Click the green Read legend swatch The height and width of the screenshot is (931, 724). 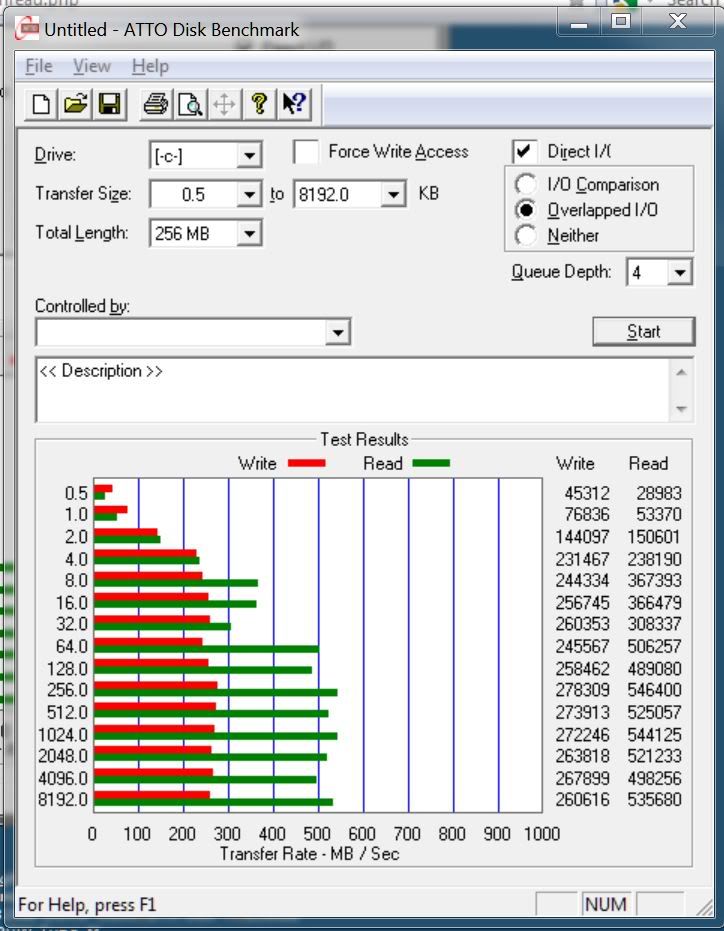pyautogui.click(x=431, y=463)
